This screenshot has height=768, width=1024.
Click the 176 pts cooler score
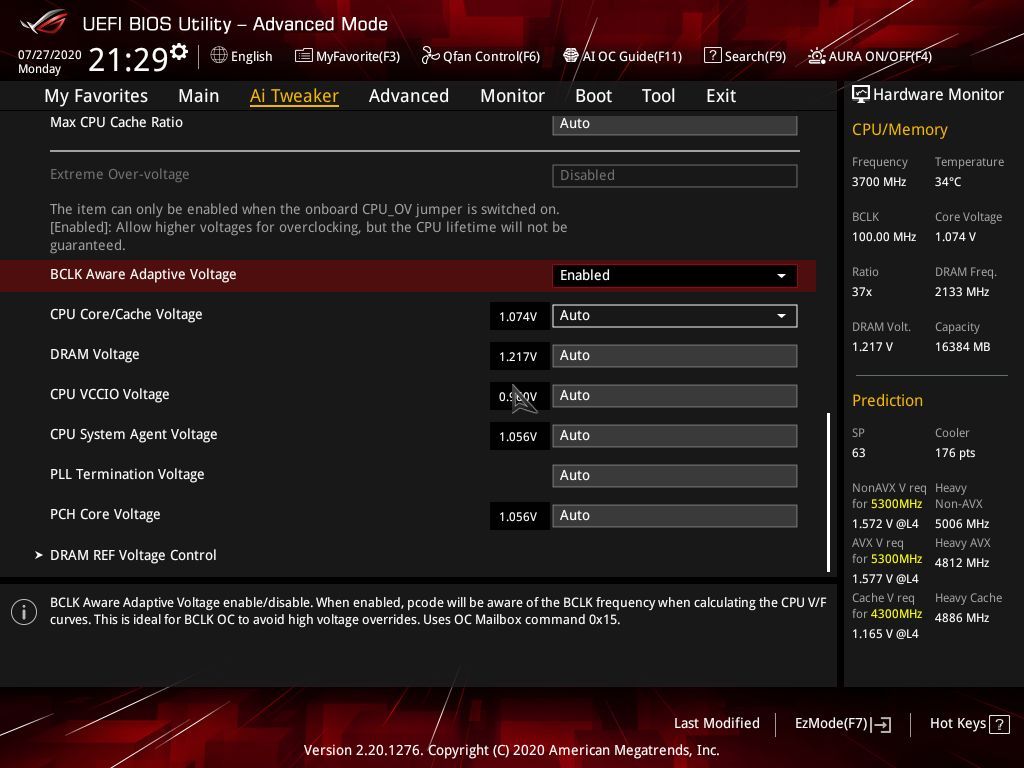955,453
